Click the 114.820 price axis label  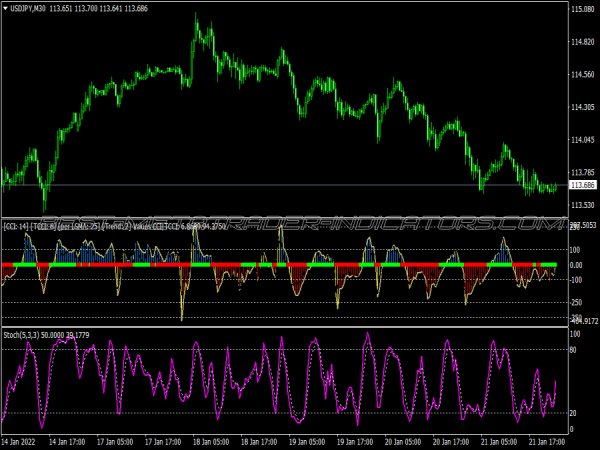583,42
